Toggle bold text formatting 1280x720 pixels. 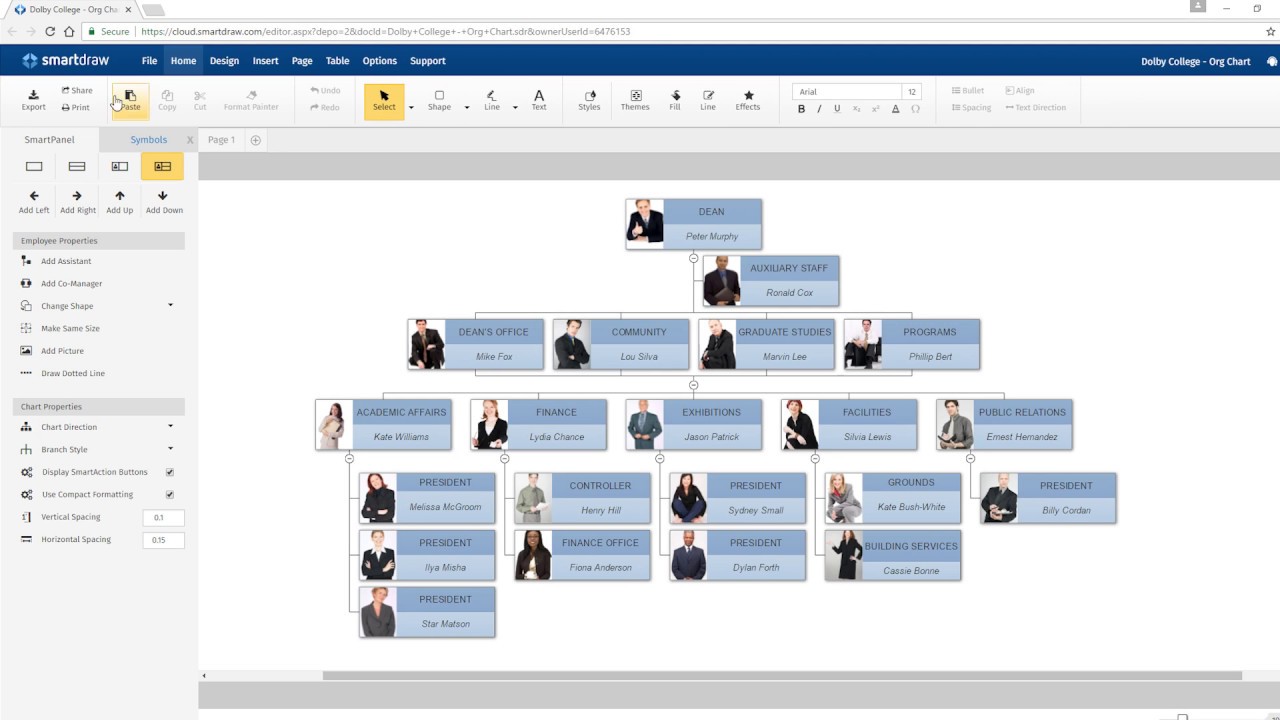[800, 108]
